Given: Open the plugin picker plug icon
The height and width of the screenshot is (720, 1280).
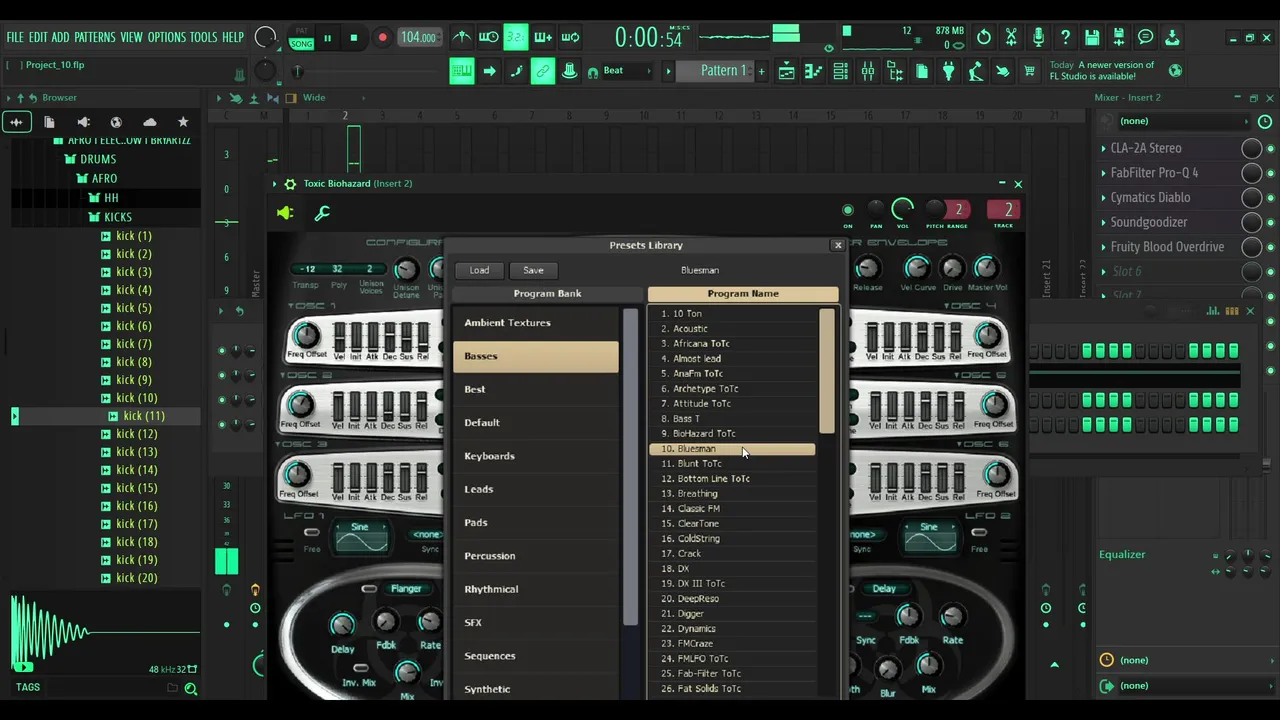Looking at the screenshot, I should click(949, 71).
